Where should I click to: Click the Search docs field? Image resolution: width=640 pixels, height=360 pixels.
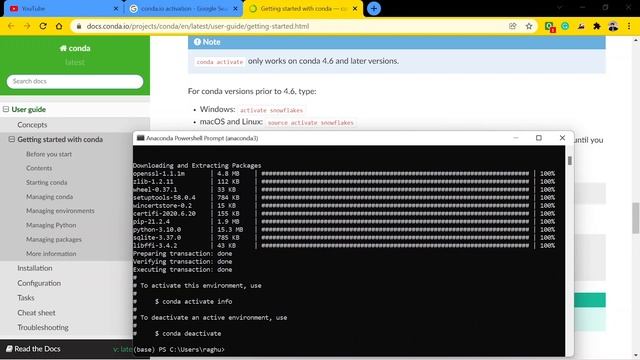(x=75, y=81)
